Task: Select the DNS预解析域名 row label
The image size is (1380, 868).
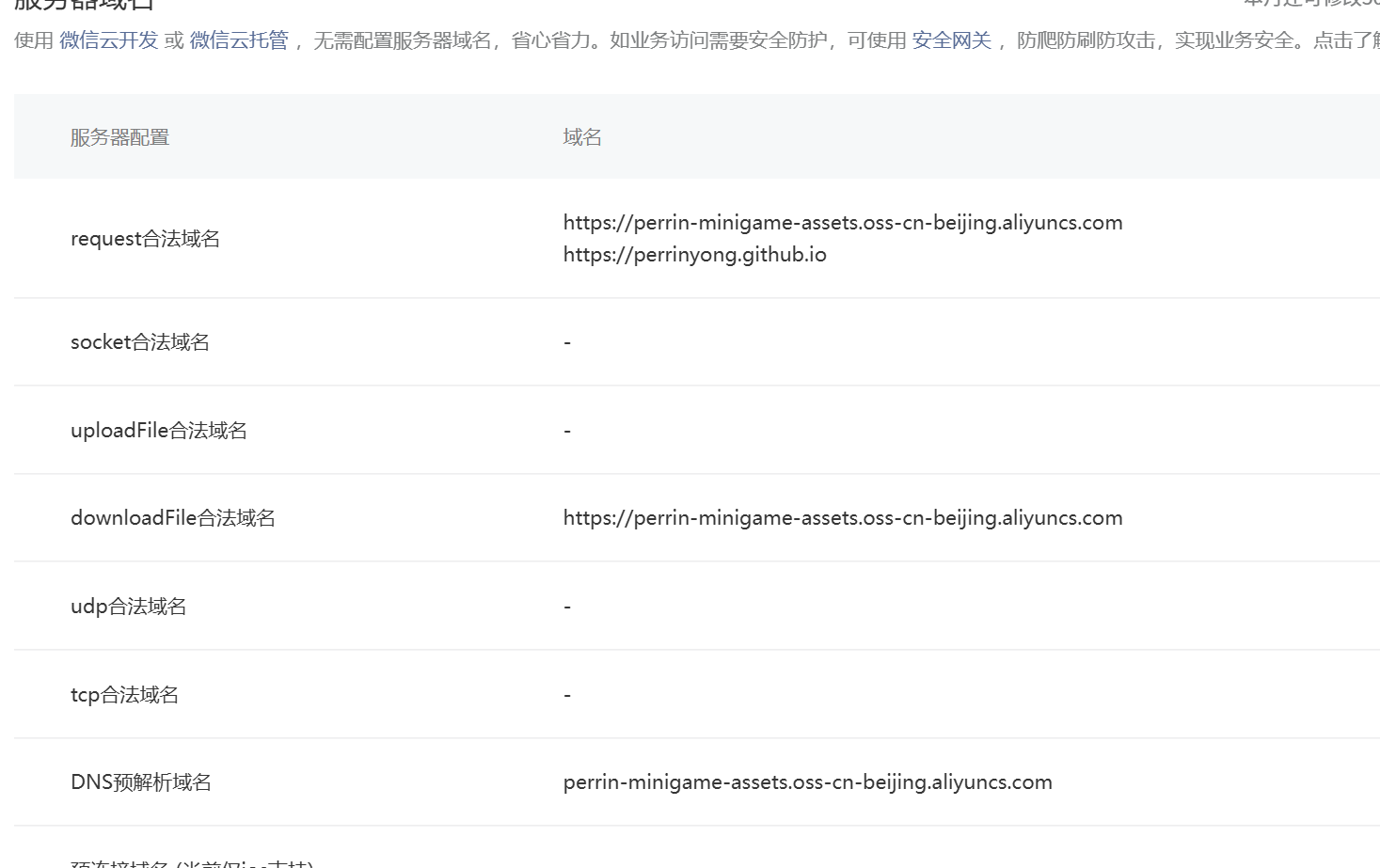Action: point(141,782)
